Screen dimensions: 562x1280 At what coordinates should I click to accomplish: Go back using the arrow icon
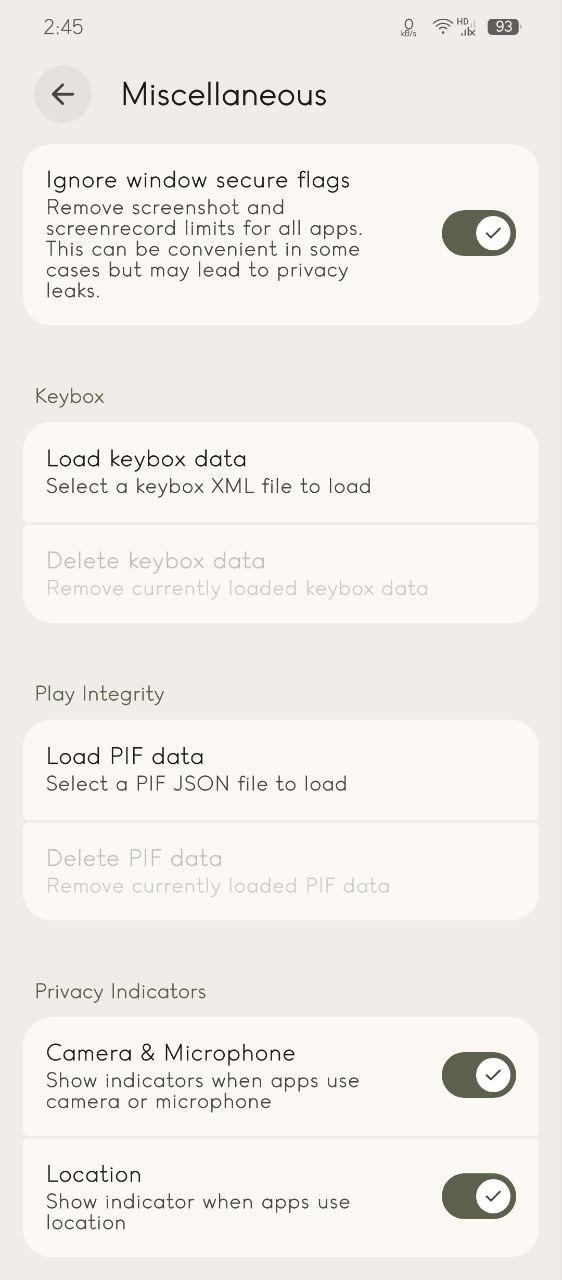[x=63, y=94]
